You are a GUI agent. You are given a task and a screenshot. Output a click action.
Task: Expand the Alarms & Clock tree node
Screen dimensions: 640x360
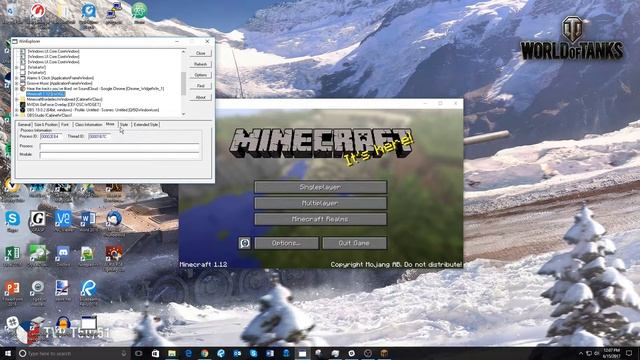(x=17, y=78)
